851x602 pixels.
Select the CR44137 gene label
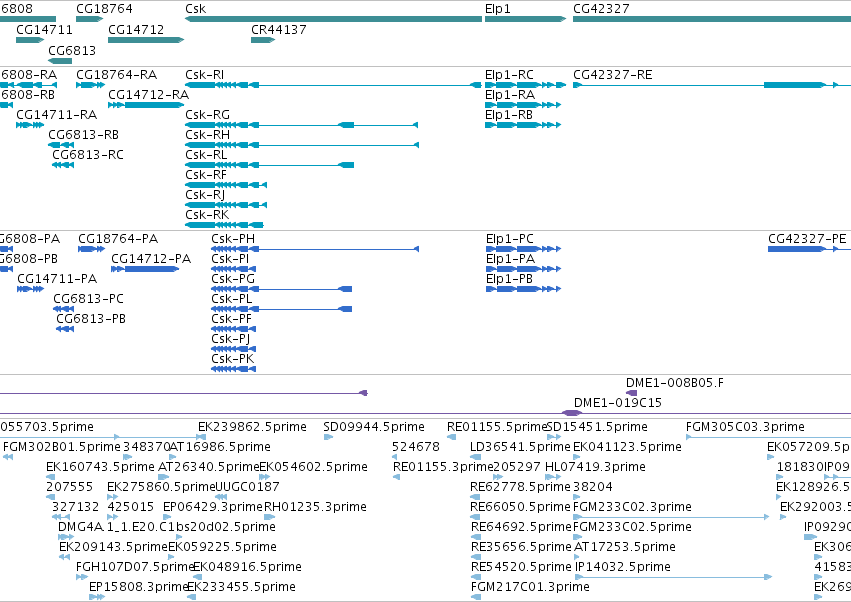(278, 29)
